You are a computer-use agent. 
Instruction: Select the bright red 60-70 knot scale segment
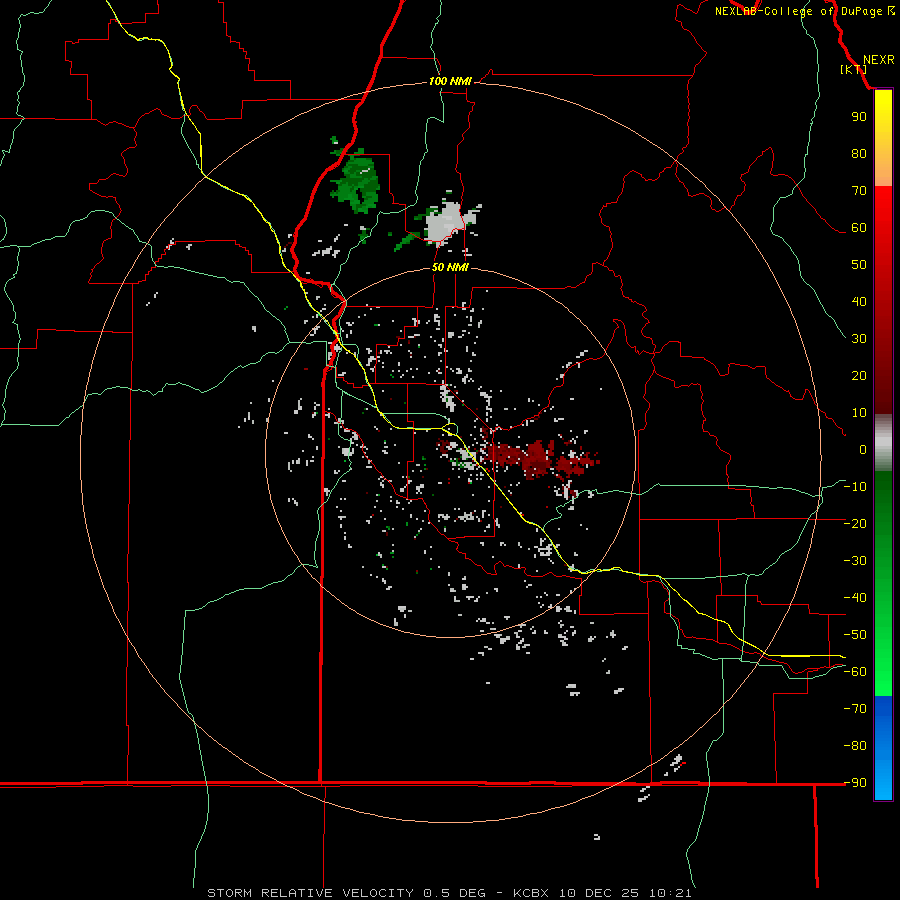883,208
